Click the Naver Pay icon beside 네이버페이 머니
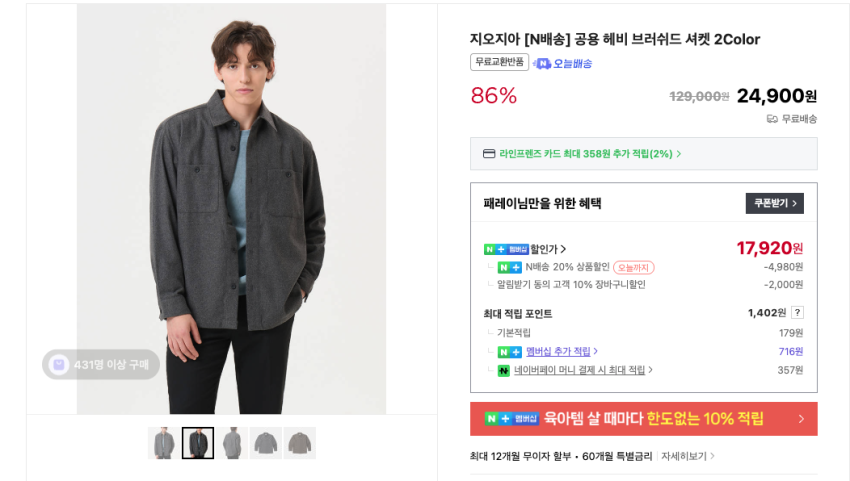Viewport: 850px width, 481px height. coord(504,371)
